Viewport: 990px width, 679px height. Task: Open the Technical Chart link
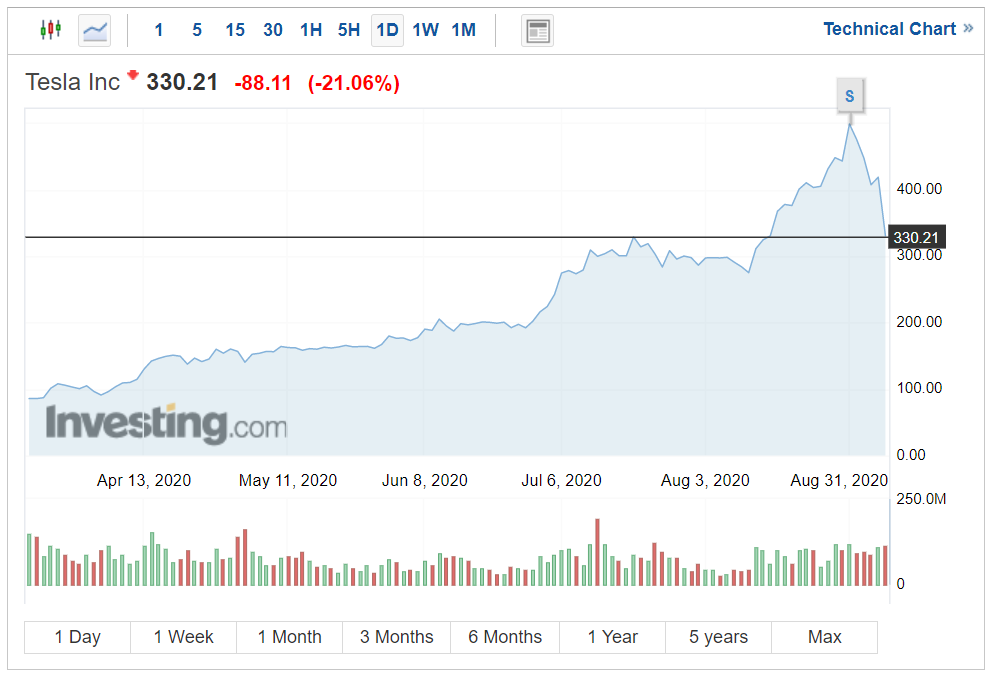click(x=898, y=29)
